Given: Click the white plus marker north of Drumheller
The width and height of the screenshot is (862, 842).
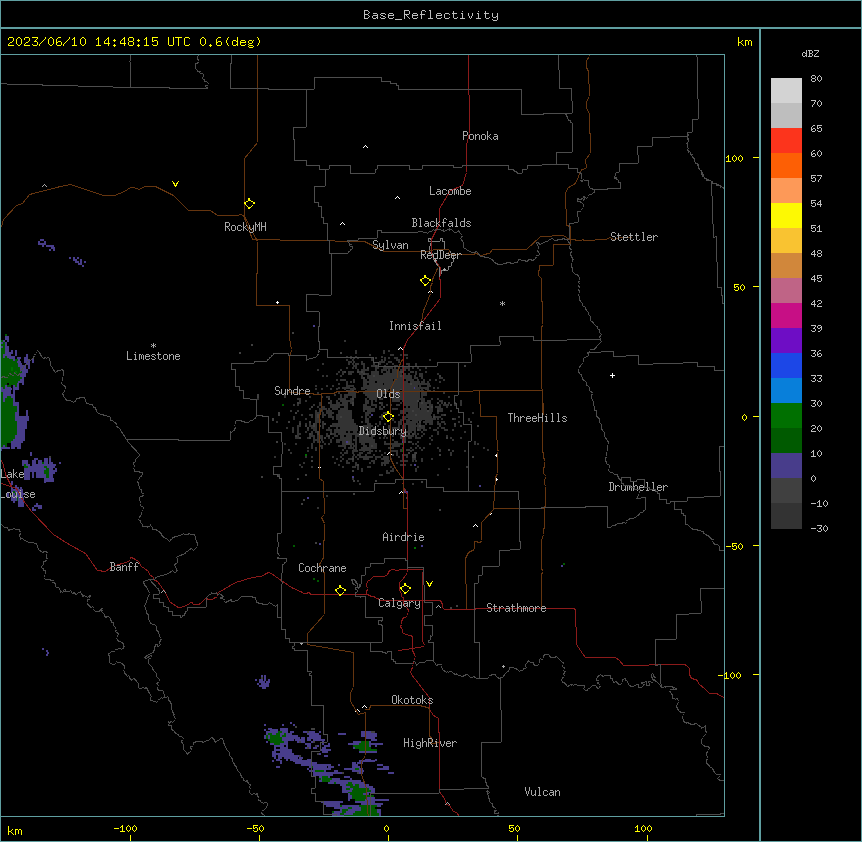Looking at the screenshot, I should (x=612, y=375).
